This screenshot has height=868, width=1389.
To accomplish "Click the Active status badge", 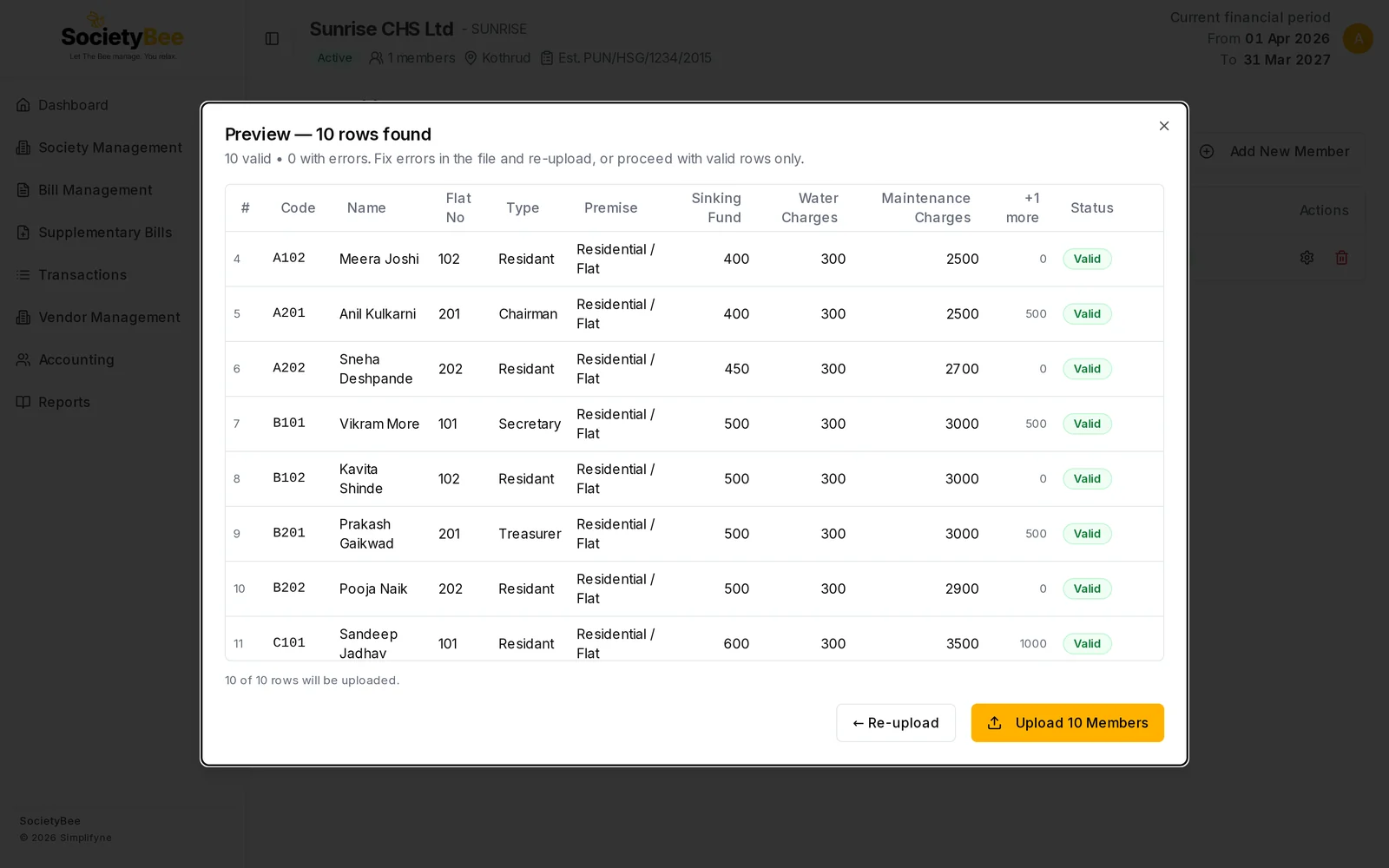I will tap(335, 58).
